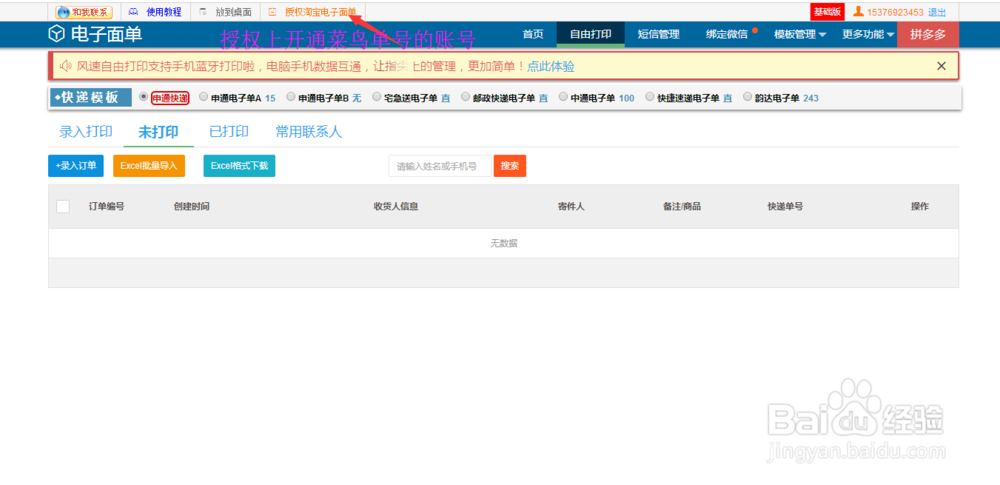Click the 电子面单 cube logo icon

57,34
